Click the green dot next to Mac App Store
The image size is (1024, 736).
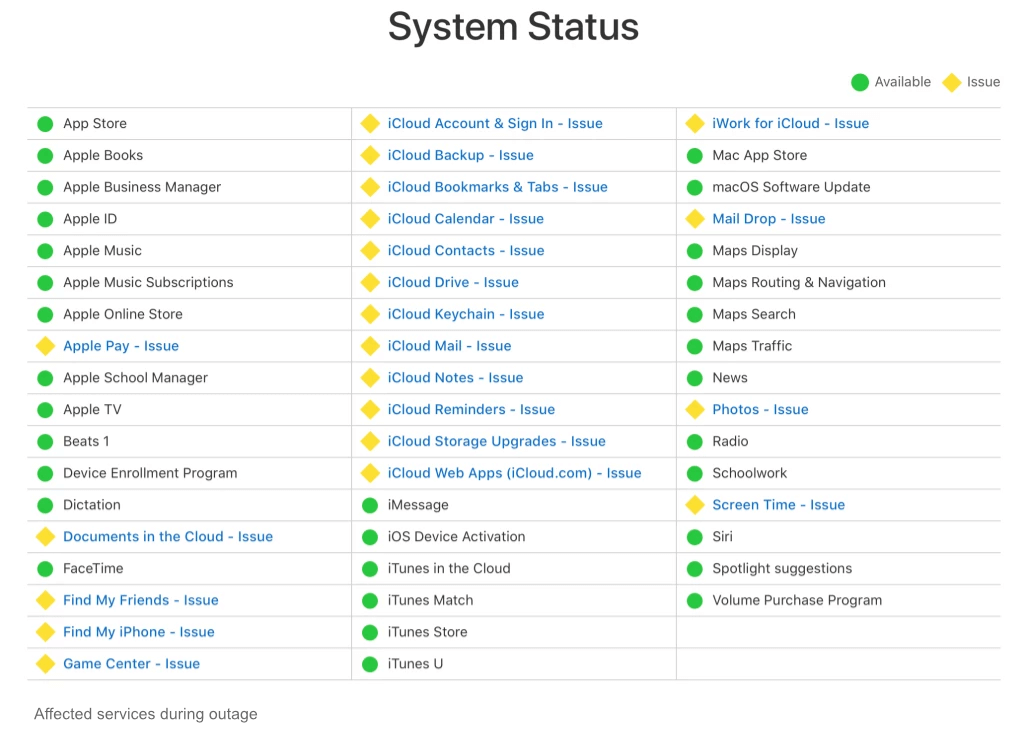695,156
